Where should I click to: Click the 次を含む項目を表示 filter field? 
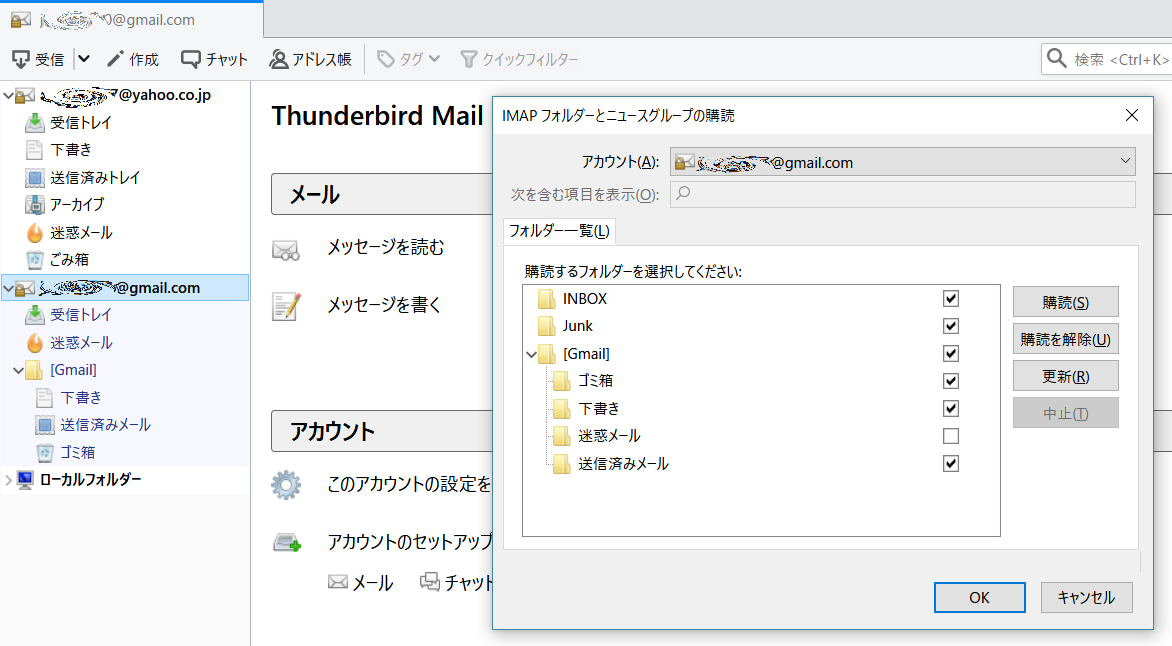coord(902,194)
